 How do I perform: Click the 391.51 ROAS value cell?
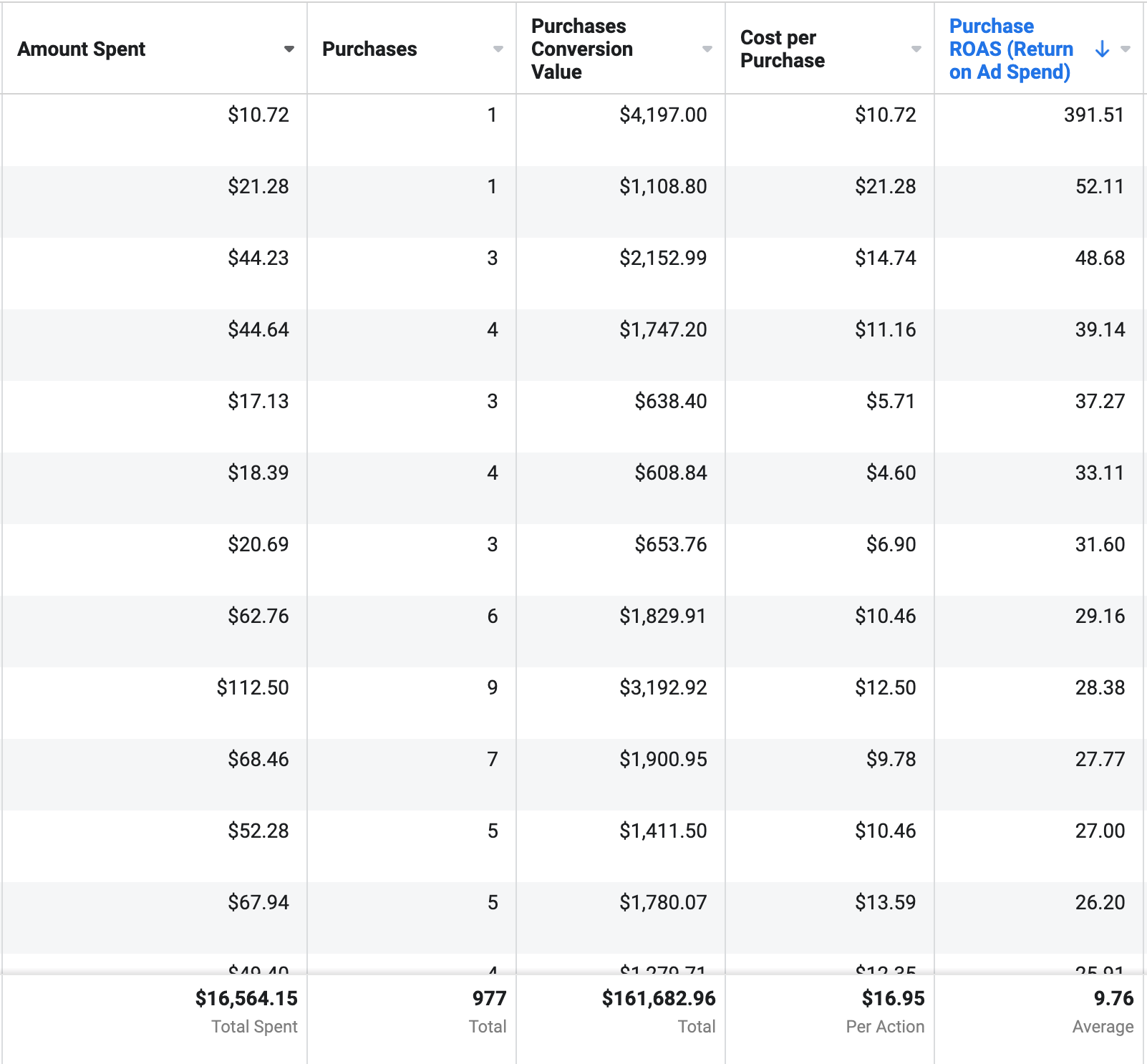click(1093, 115)
